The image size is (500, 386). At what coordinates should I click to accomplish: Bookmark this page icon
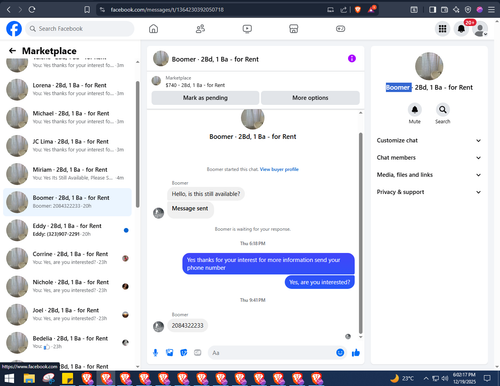coord(87,10)
